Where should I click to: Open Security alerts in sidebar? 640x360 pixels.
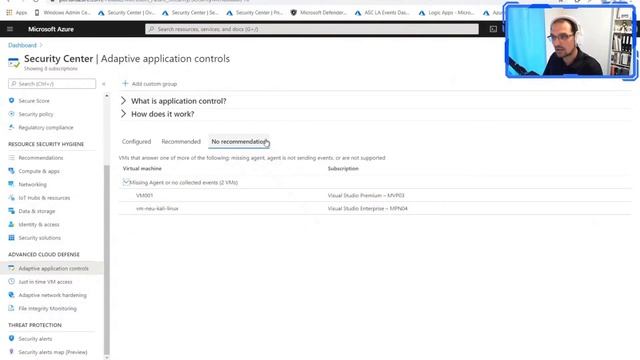coord(35,339)
